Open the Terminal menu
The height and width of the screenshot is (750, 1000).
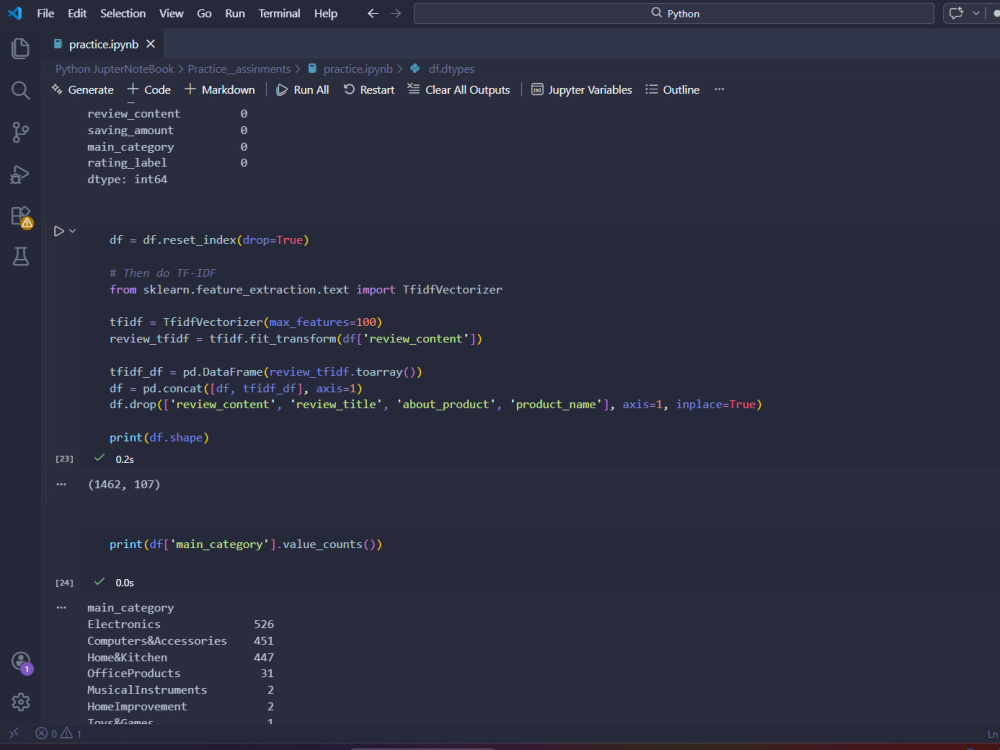click(279, 13)
